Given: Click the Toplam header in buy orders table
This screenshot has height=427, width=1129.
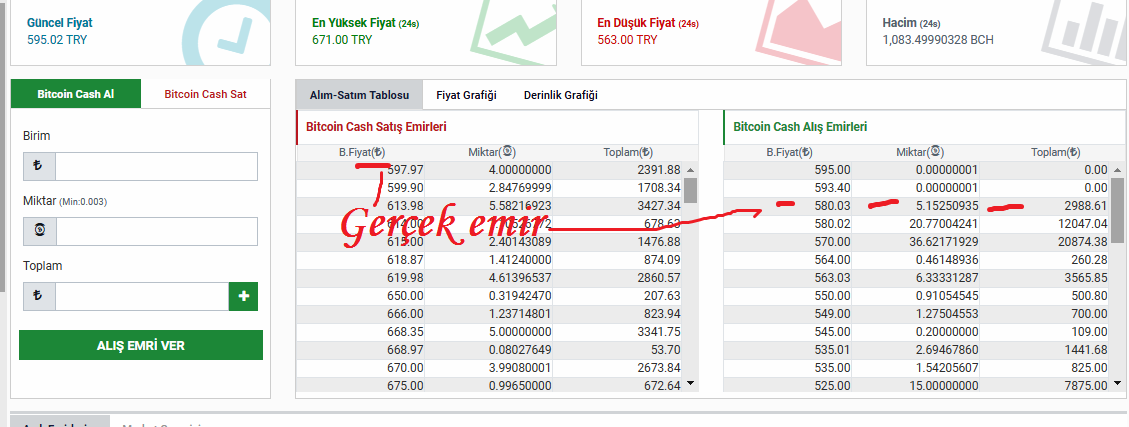Looking at the screenshot, I should pos(1056,153).
